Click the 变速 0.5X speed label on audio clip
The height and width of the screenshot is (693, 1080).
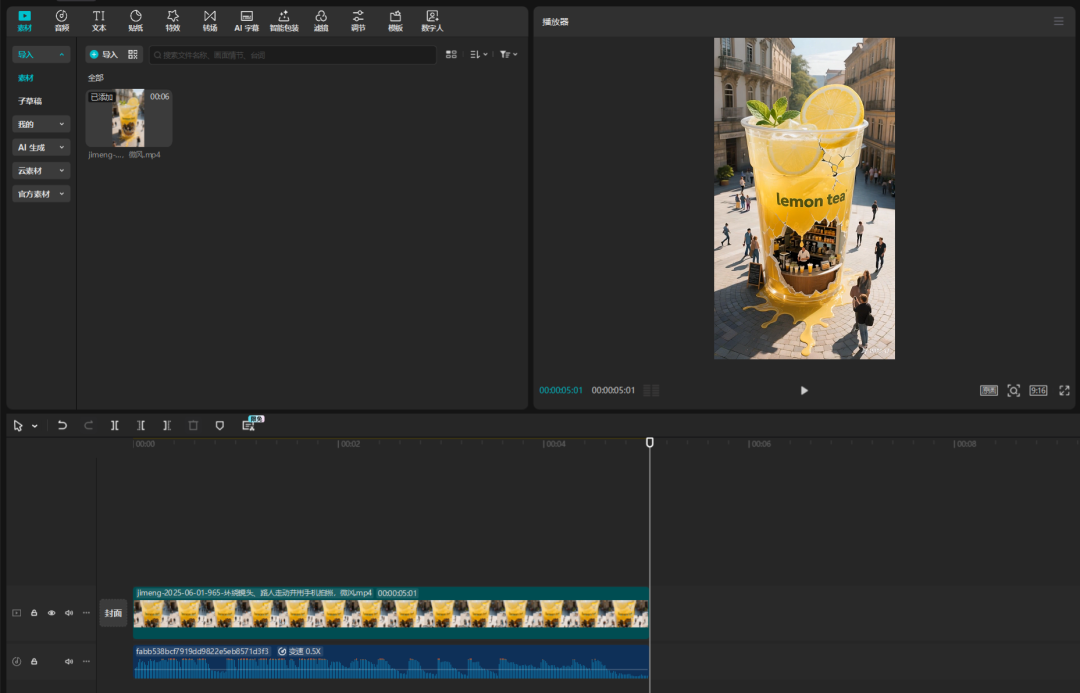tap(300, 651)
